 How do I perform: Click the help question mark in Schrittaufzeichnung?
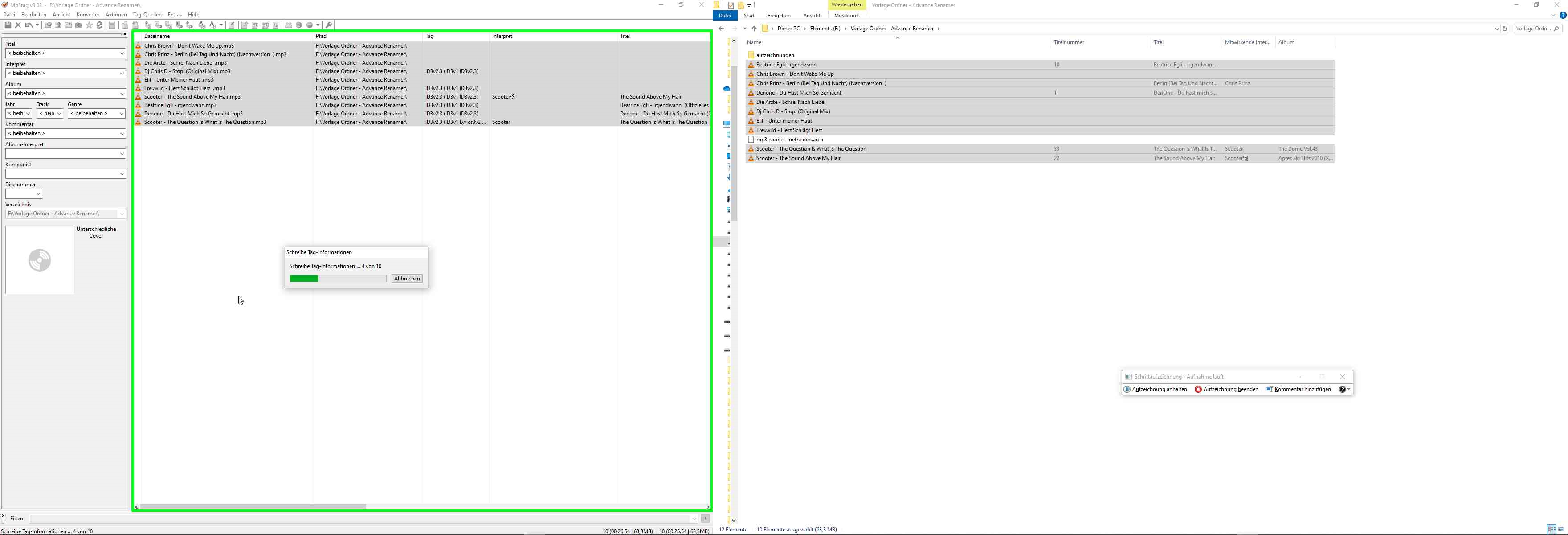(1342, 389)
